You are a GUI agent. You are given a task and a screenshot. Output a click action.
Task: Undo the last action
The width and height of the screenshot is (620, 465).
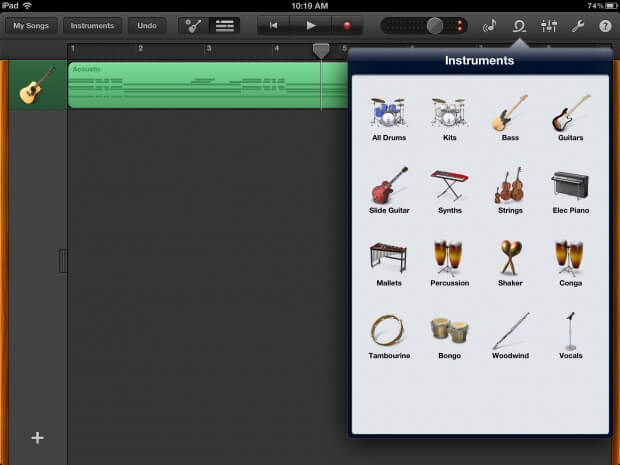pos(147,26)
